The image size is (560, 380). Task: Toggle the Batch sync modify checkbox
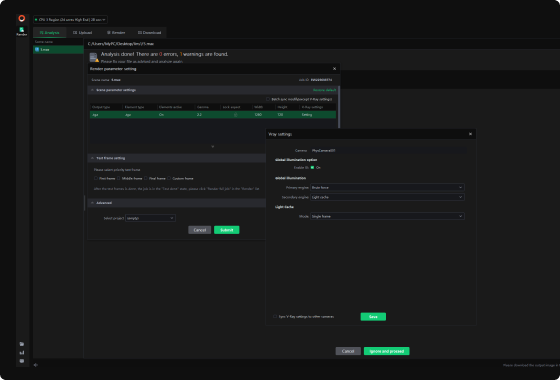point(268,99)
